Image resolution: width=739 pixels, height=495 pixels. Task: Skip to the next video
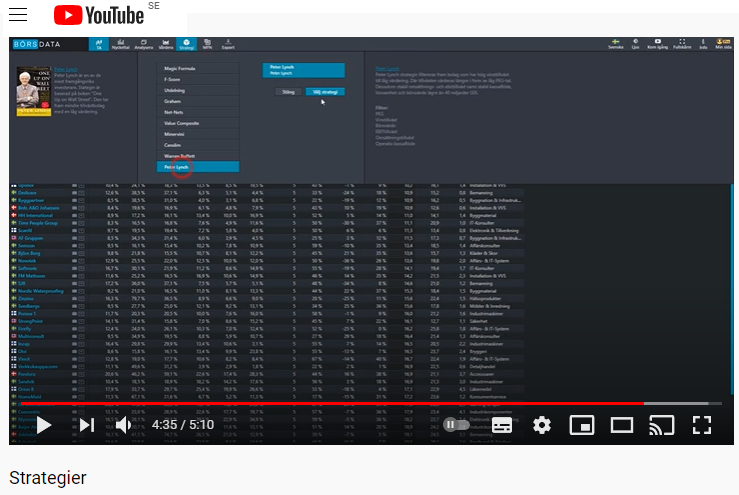pyautogui.click(x=87, y=425)
